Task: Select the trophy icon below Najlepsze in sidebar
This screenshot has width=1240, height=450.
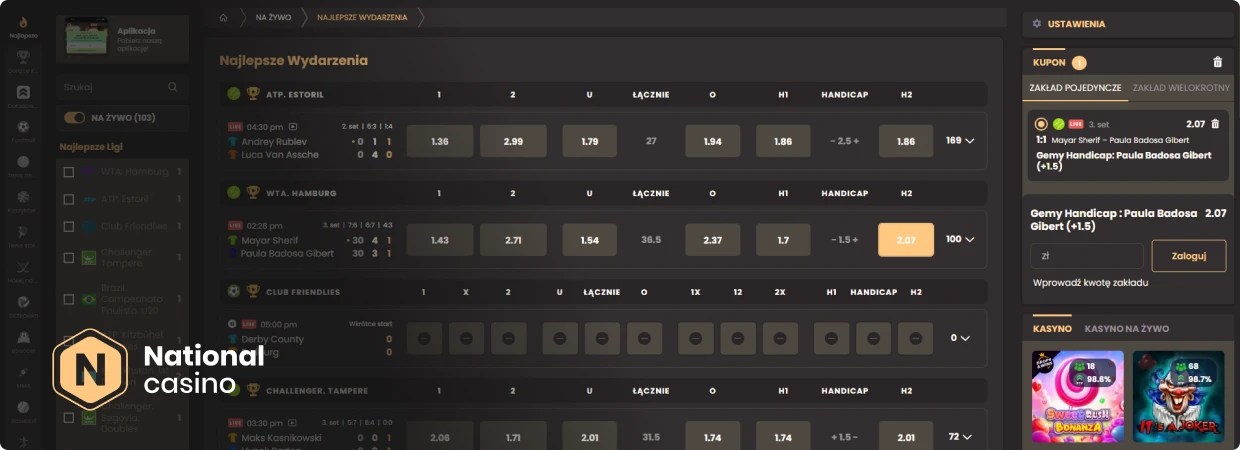Action: (x=23, y=56)
